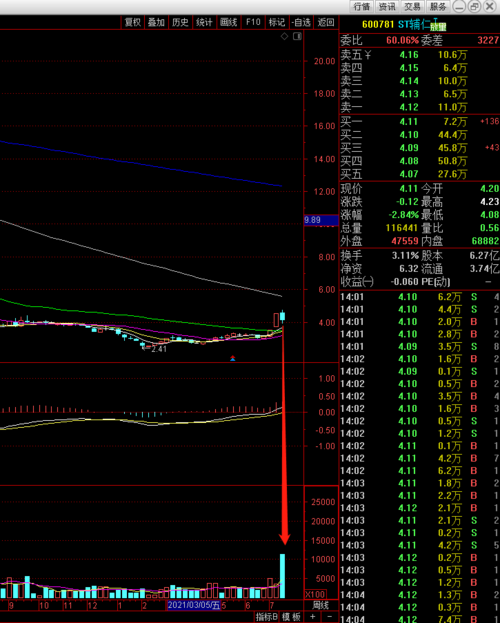Viewport: 500px width, 623px height.
Task: Select the 买一 bid row at 4.11
Action: 419,122
